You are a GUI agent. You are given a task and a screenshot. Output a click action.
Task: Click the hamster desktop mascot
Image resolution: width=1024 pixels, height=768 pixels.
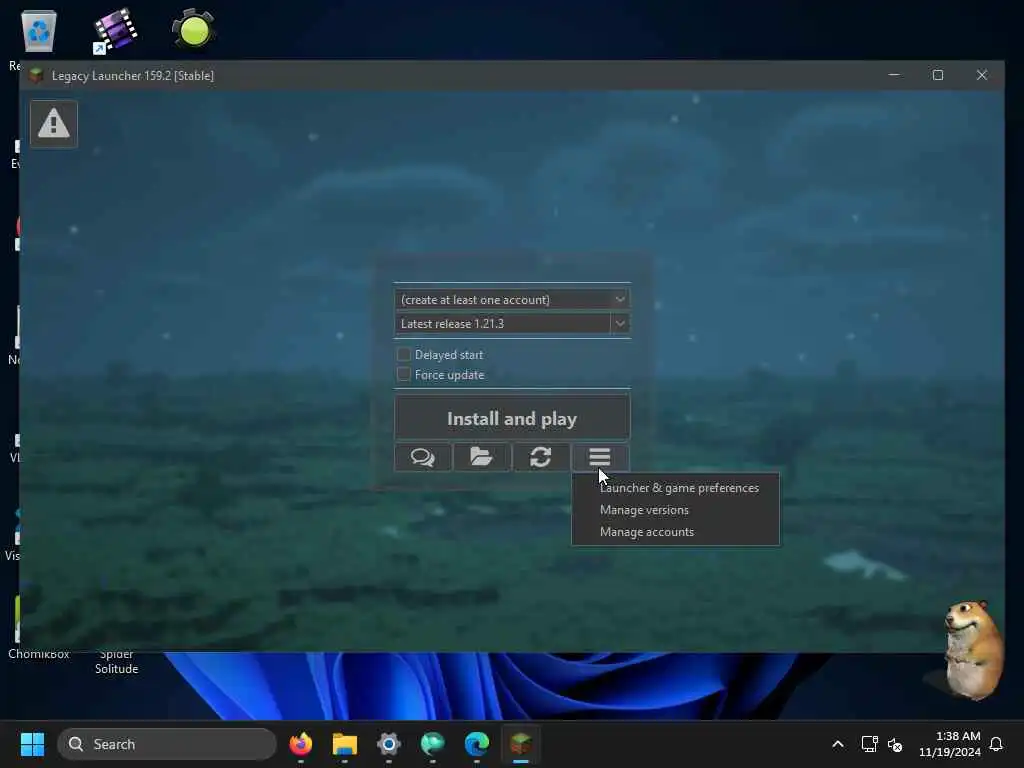click(x=973, y=649)
